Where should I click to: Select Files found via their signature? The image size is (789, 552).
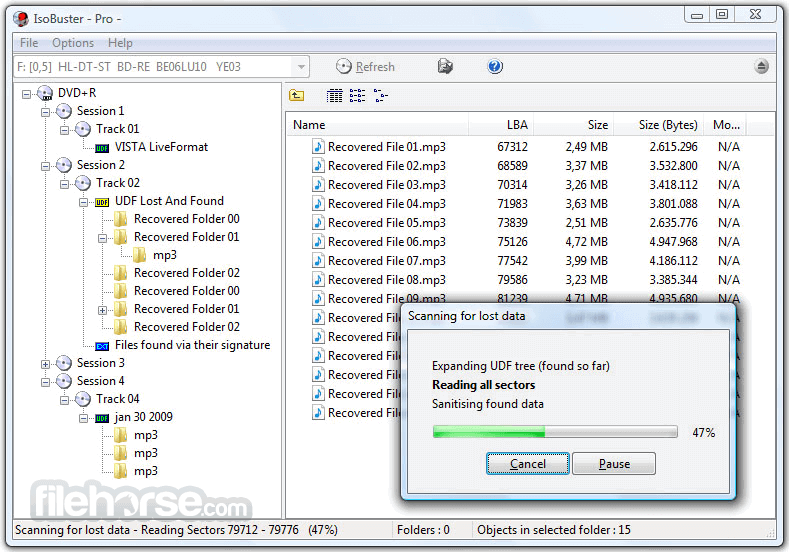point(192,345)
